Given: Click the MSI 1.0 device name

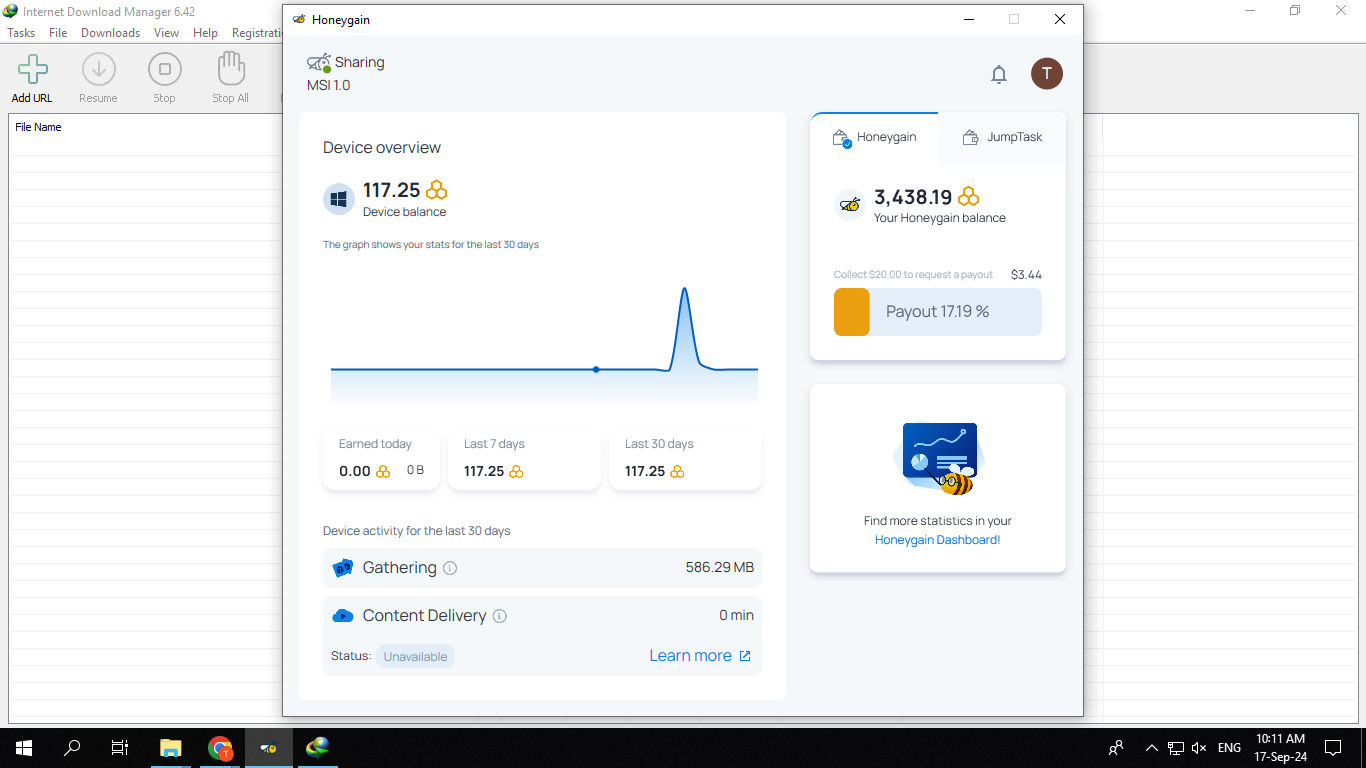Looking at the screenshot, I should coord(329,85).
